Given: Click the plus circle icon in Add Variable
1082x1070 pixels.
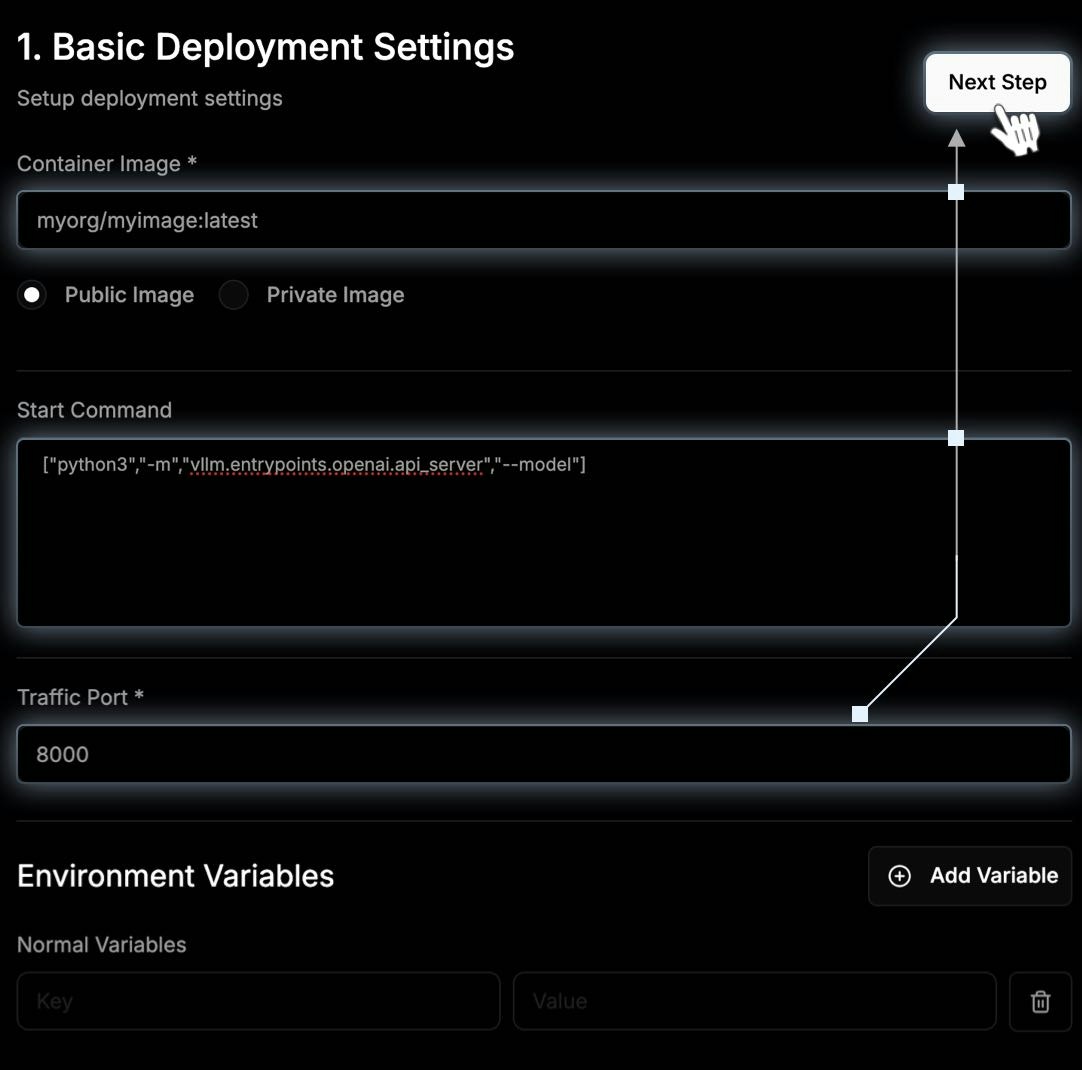Looking at the screenshot, I should click(899, 875).
